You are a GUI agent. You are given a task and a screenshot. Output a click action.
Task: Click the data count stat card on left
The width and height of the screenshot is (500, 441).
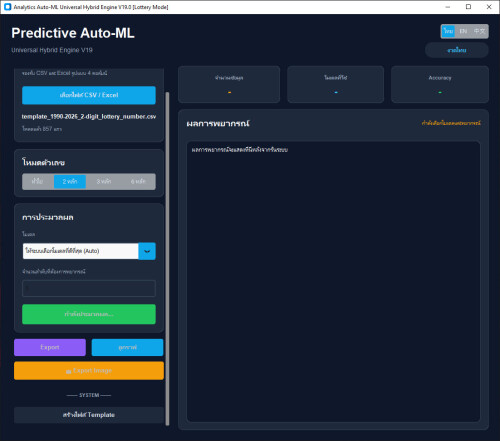[229, 84]
